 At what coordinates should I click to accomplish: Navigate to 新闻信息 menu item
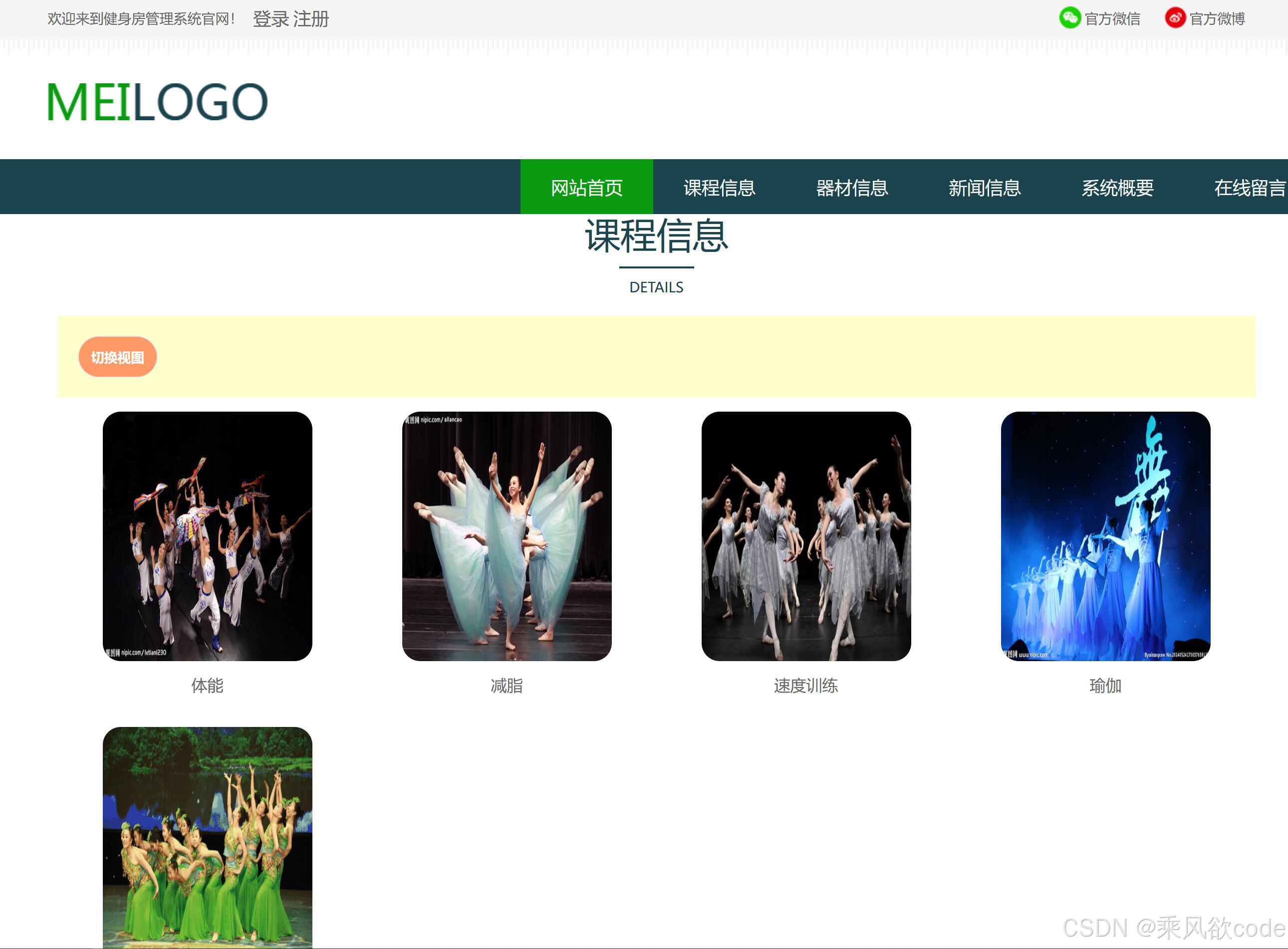985,187
